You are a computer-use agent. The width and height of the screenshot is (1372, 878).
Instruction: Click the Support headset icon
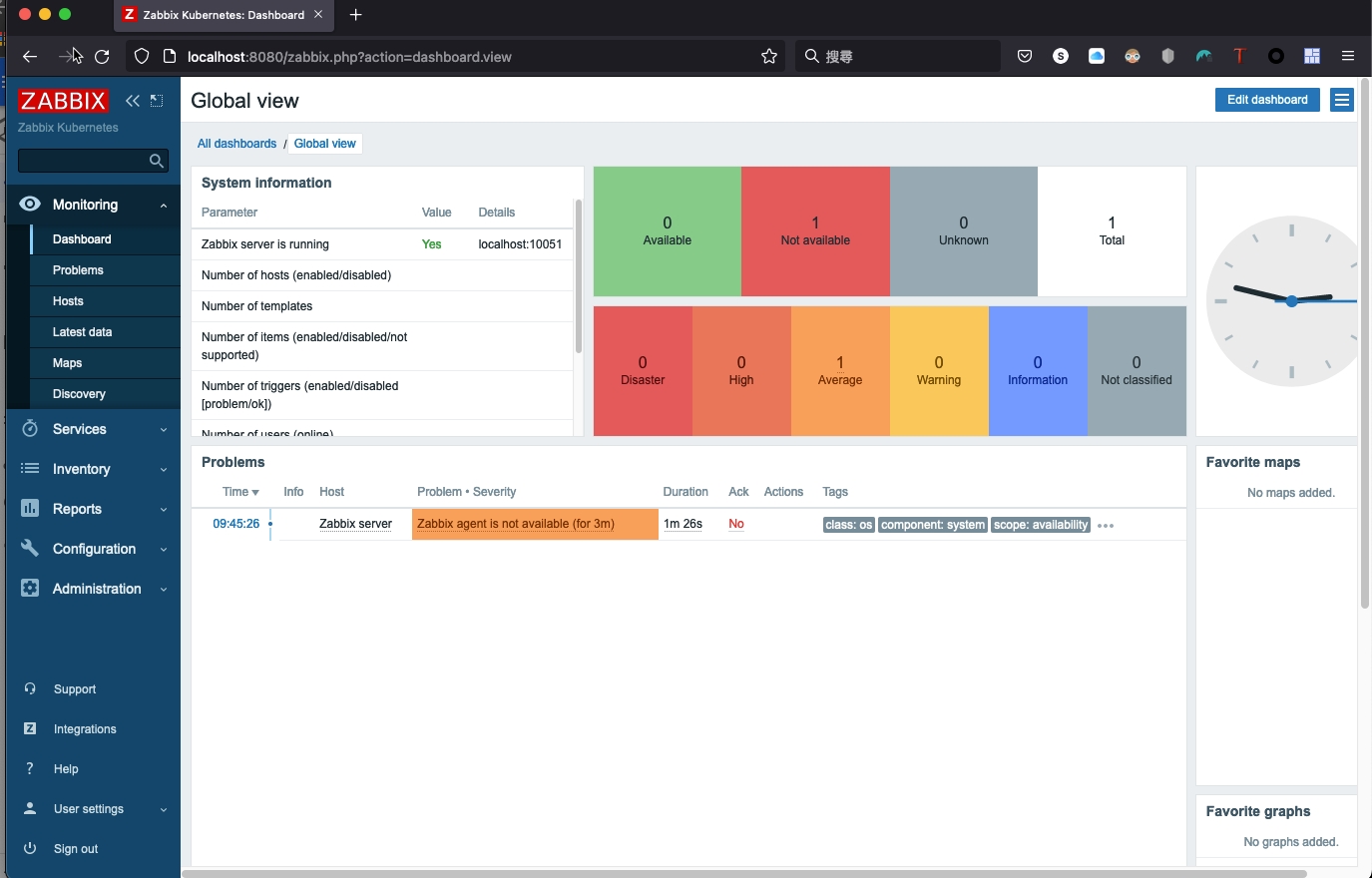30,688
